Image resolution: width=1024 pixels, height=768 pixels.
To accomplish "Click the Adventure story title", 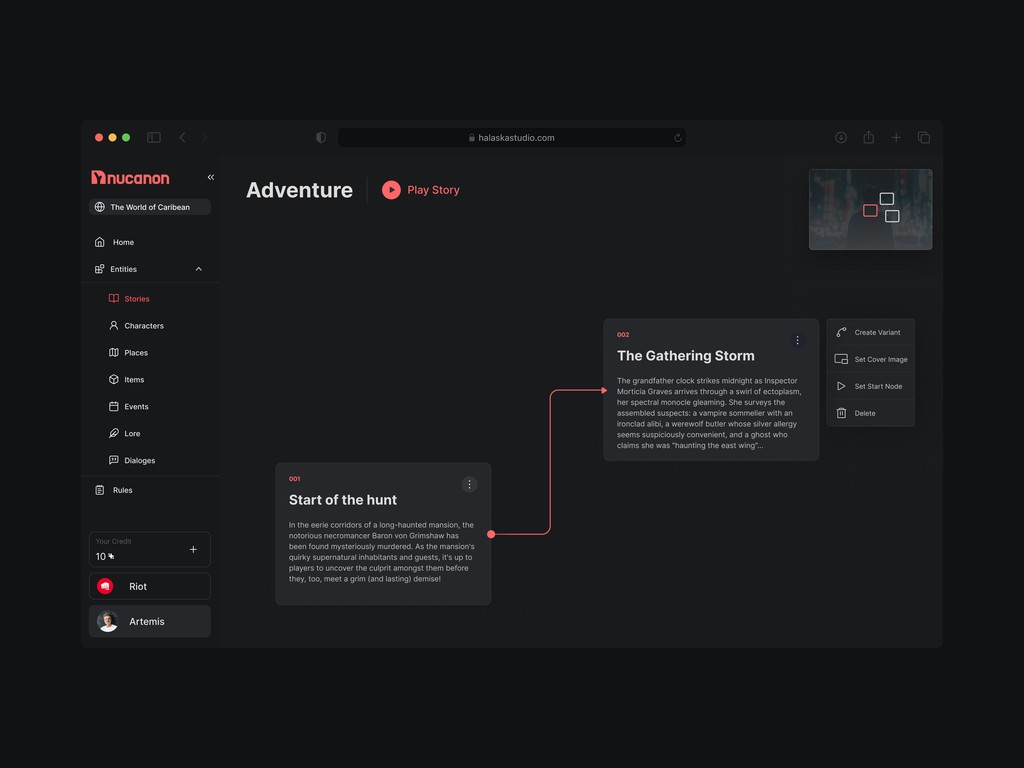I will pyautogui.click(x=299, y=190).
